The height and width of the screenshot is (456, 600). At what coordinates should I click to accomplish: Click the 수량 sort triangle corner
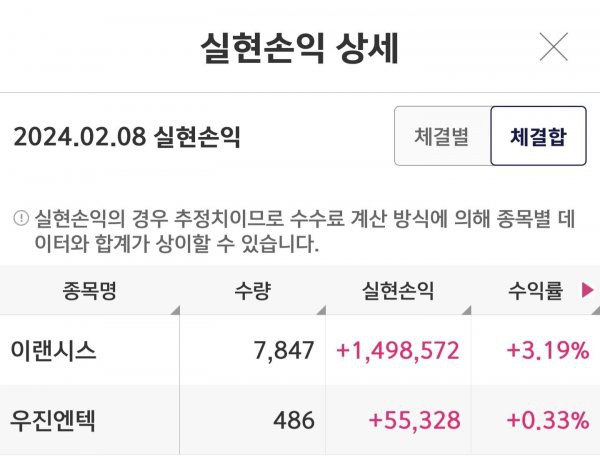(321, 311)
